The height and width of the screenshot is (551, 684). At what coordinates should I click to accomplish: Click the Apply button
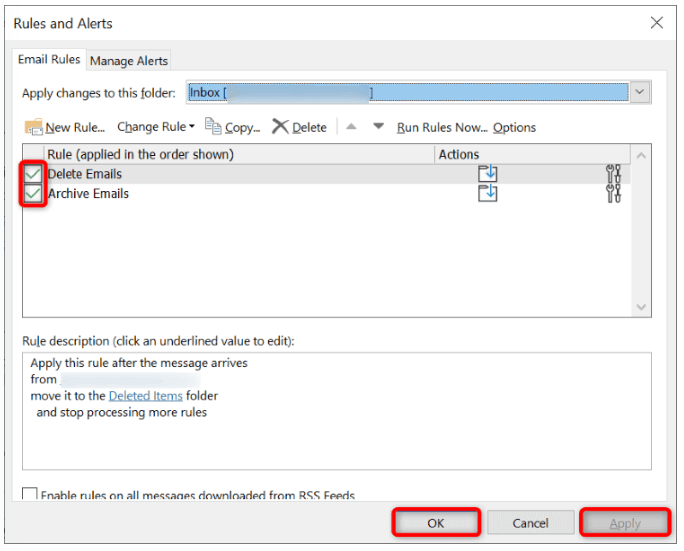tap(625, 523)
